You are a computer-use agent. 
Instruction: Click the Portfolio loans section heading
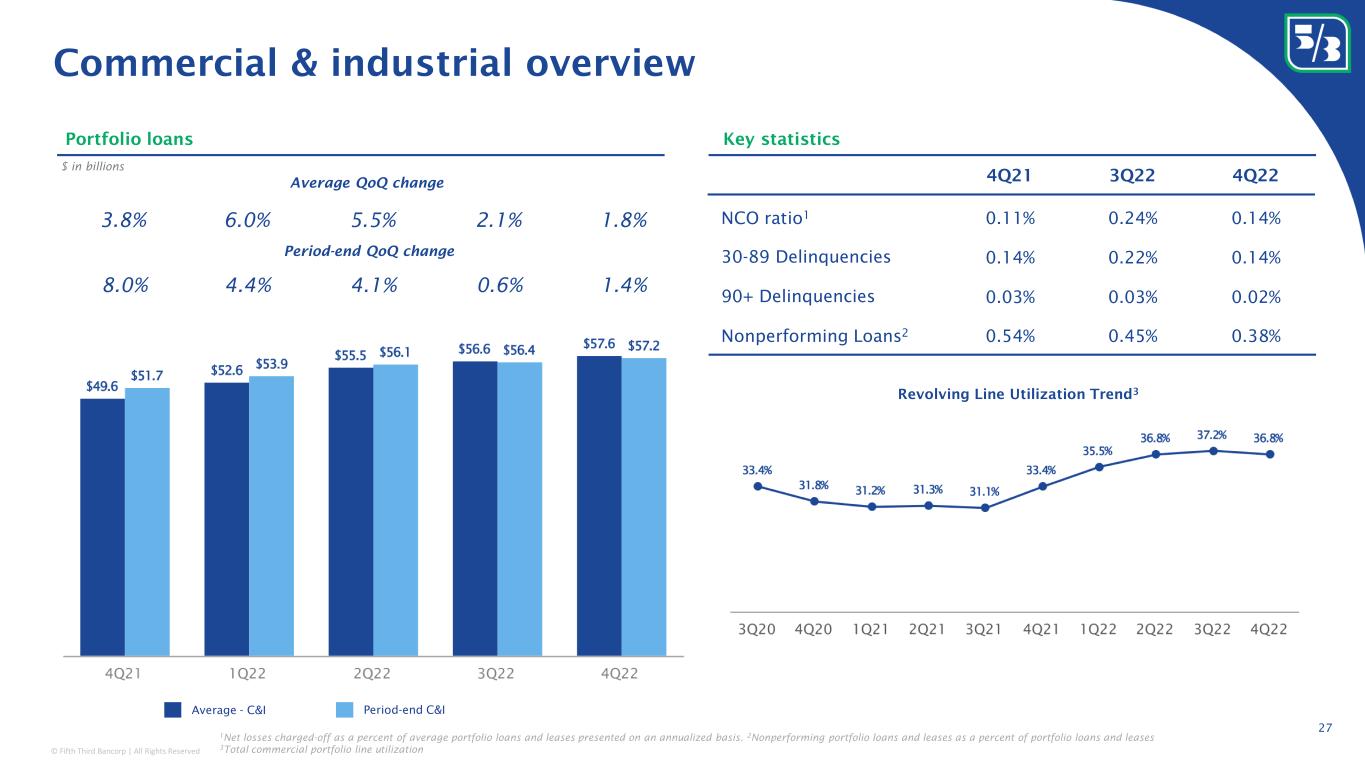[129, 139]
